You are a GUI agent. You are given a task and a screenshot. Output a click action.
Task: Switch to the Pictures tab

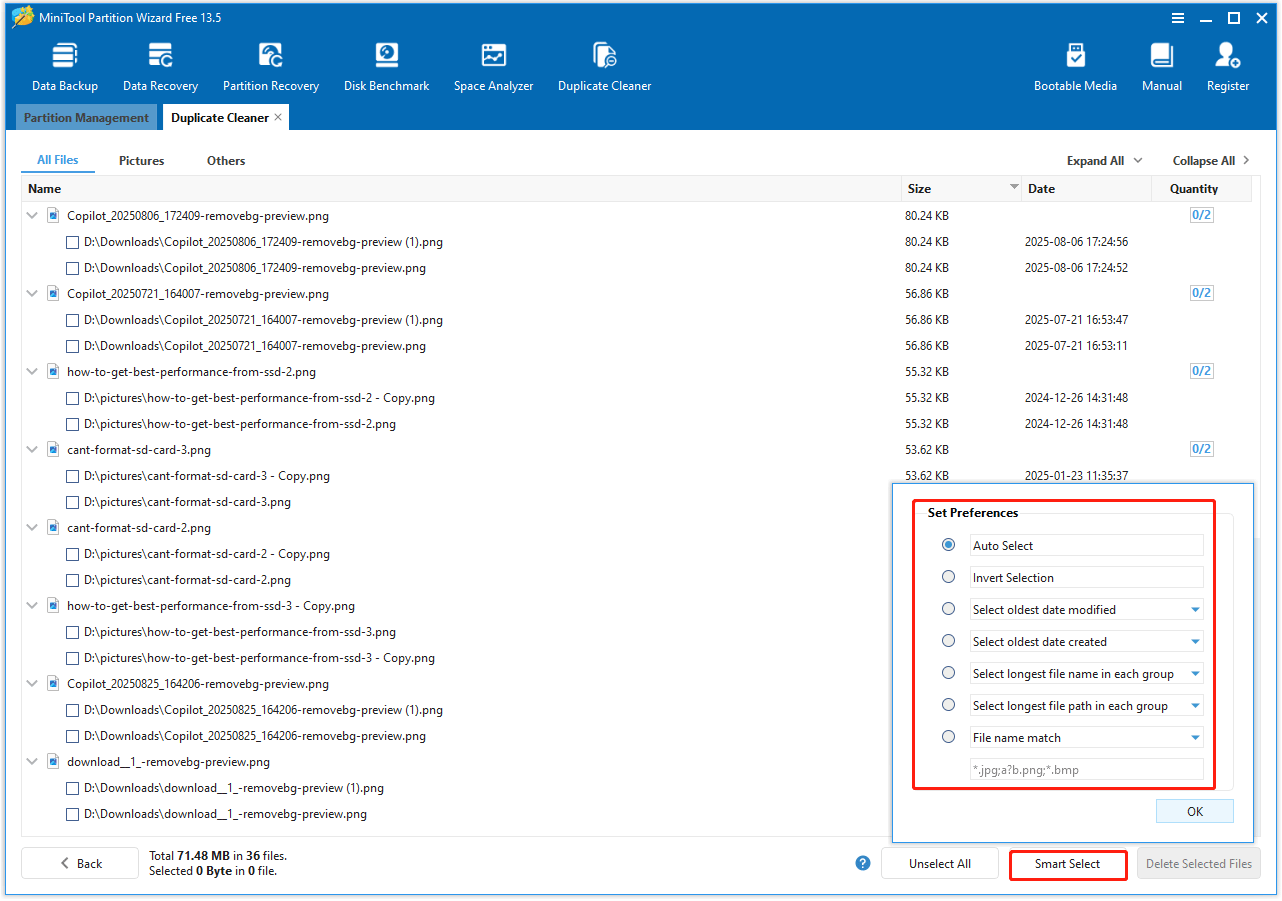141,160
